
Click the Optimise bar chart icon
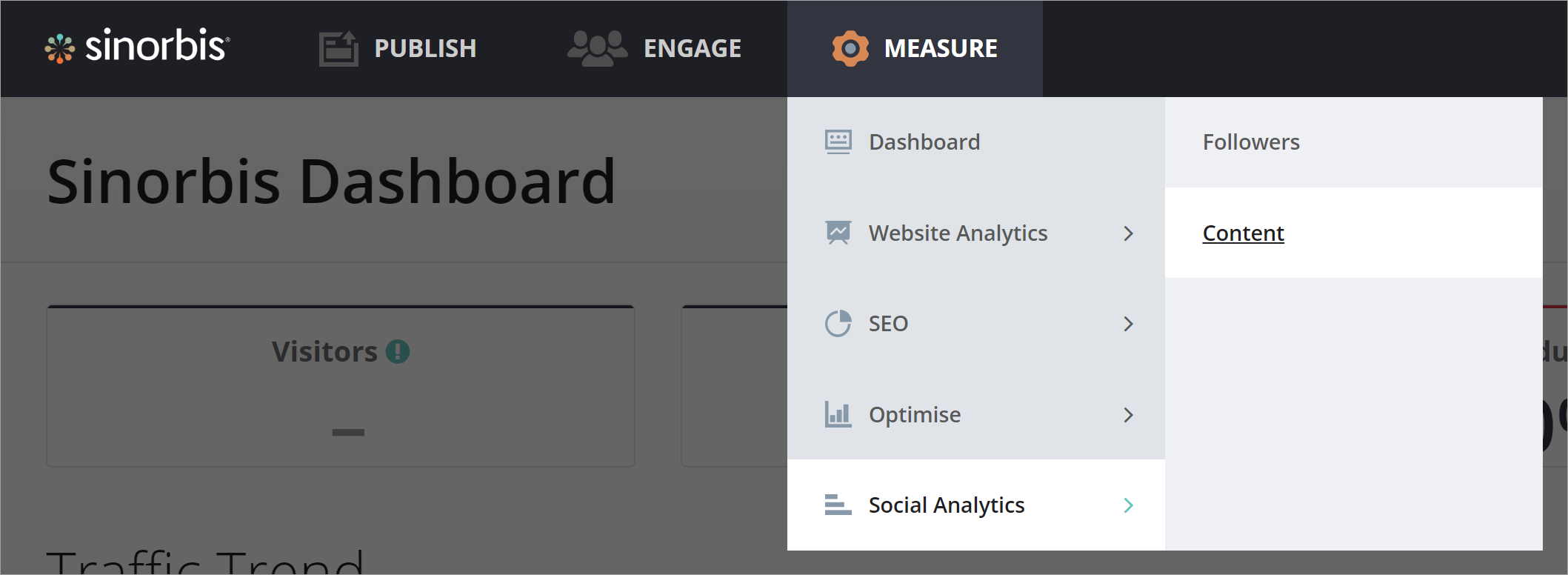pyautogui.click(x=838, y=414)
